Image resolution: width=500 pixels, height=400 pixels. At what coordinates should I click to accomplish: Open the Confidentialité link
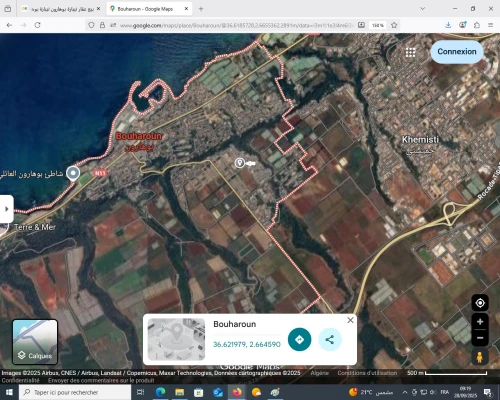coord(21,380)
